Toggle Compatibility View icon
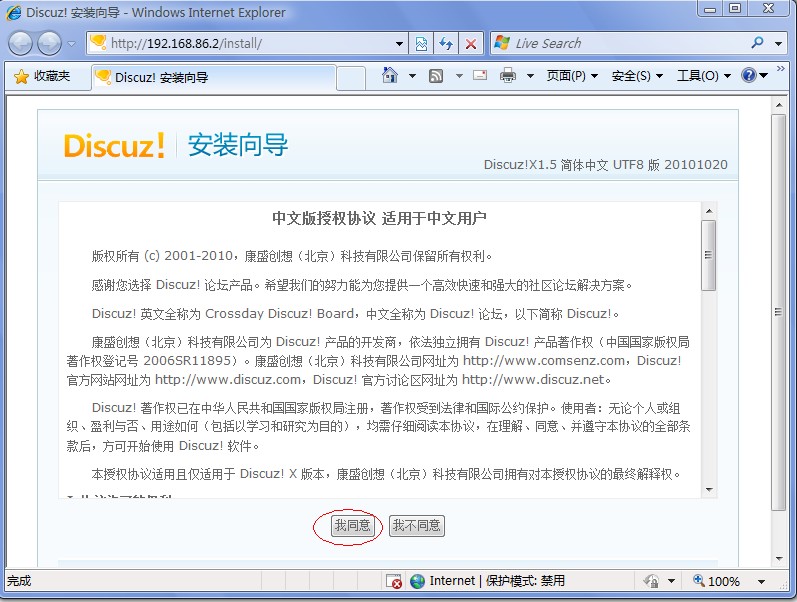This screenshot has height=602, width=797. click(x=421, y=44)
